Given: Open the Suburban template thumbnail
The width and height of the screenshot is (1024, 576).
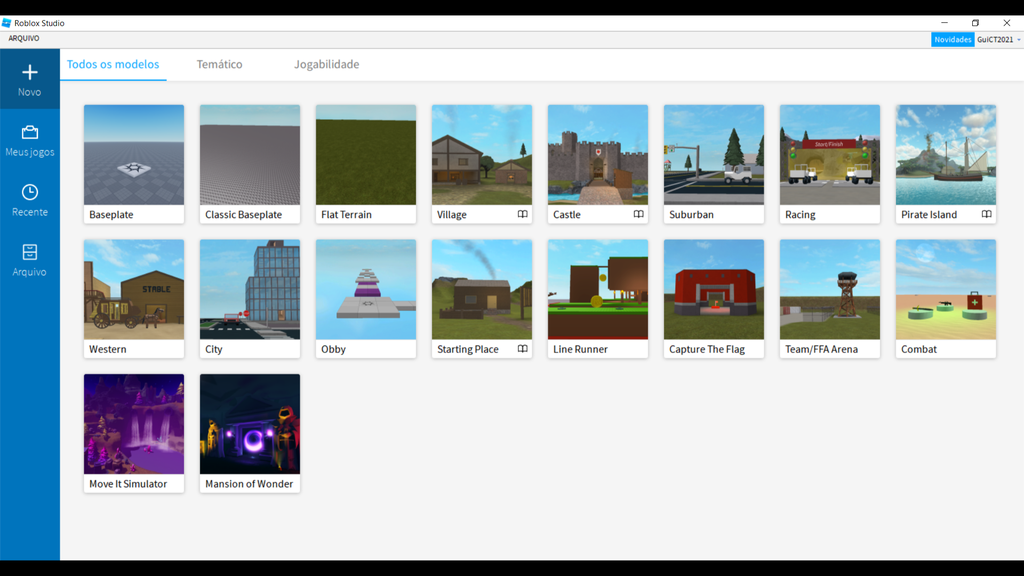Looking at the screenshot, I should 714,155.
